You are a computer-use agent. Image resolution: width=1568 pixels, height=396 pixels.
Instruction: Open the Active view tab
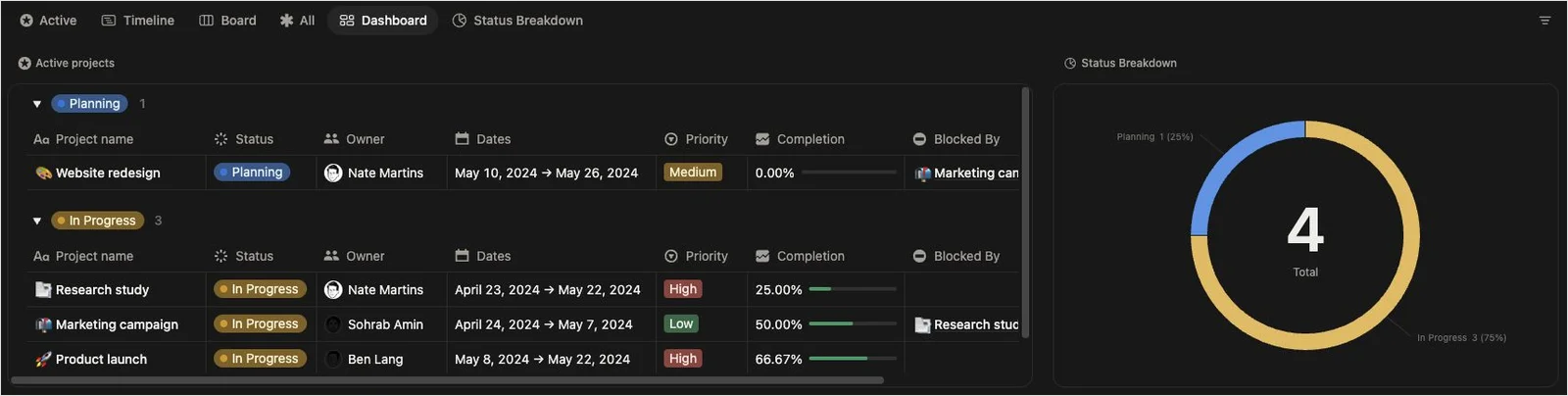[x=48, y=20]
